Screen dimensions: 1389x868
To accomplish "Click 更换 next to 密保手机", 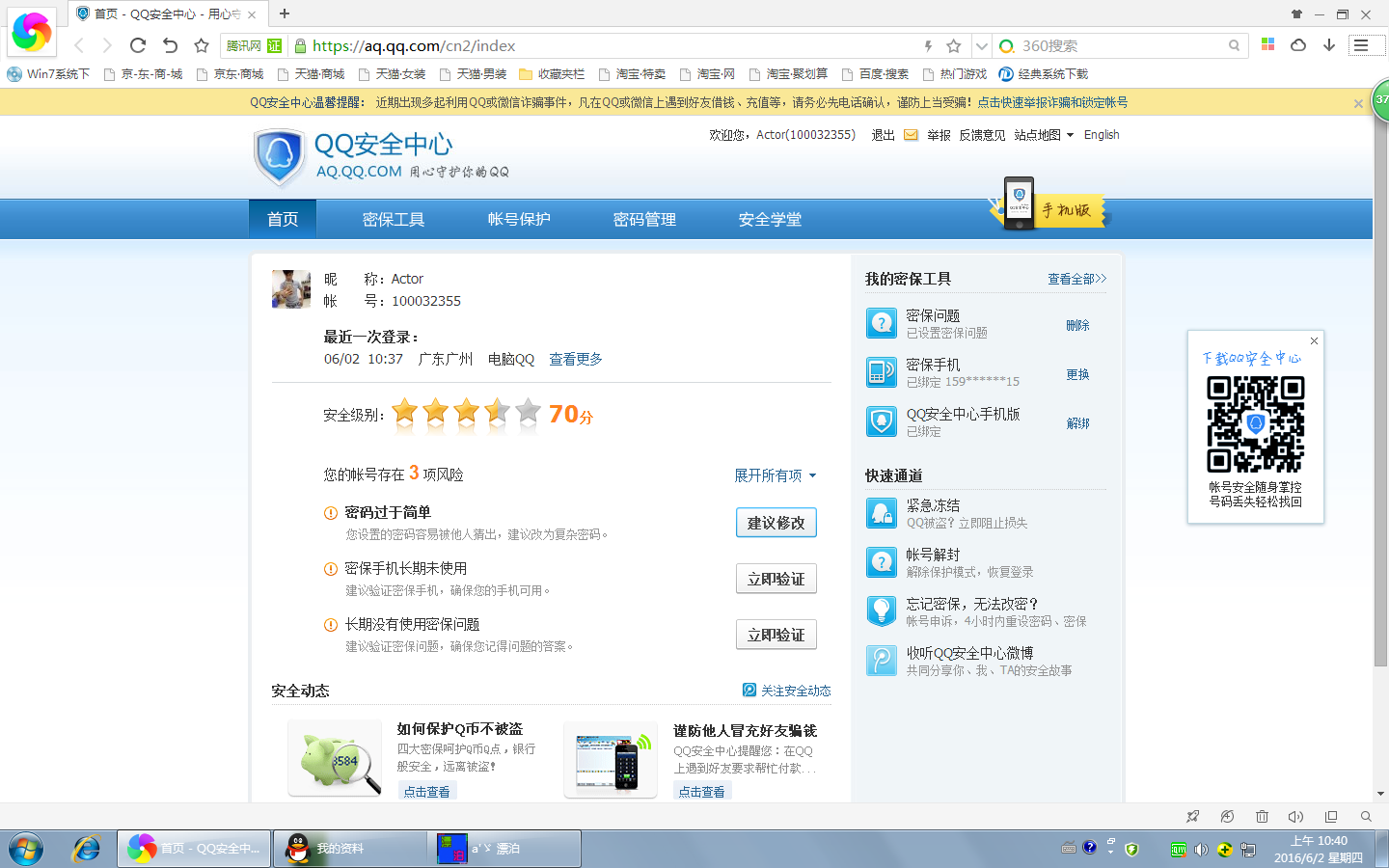I will [1077, 375].
